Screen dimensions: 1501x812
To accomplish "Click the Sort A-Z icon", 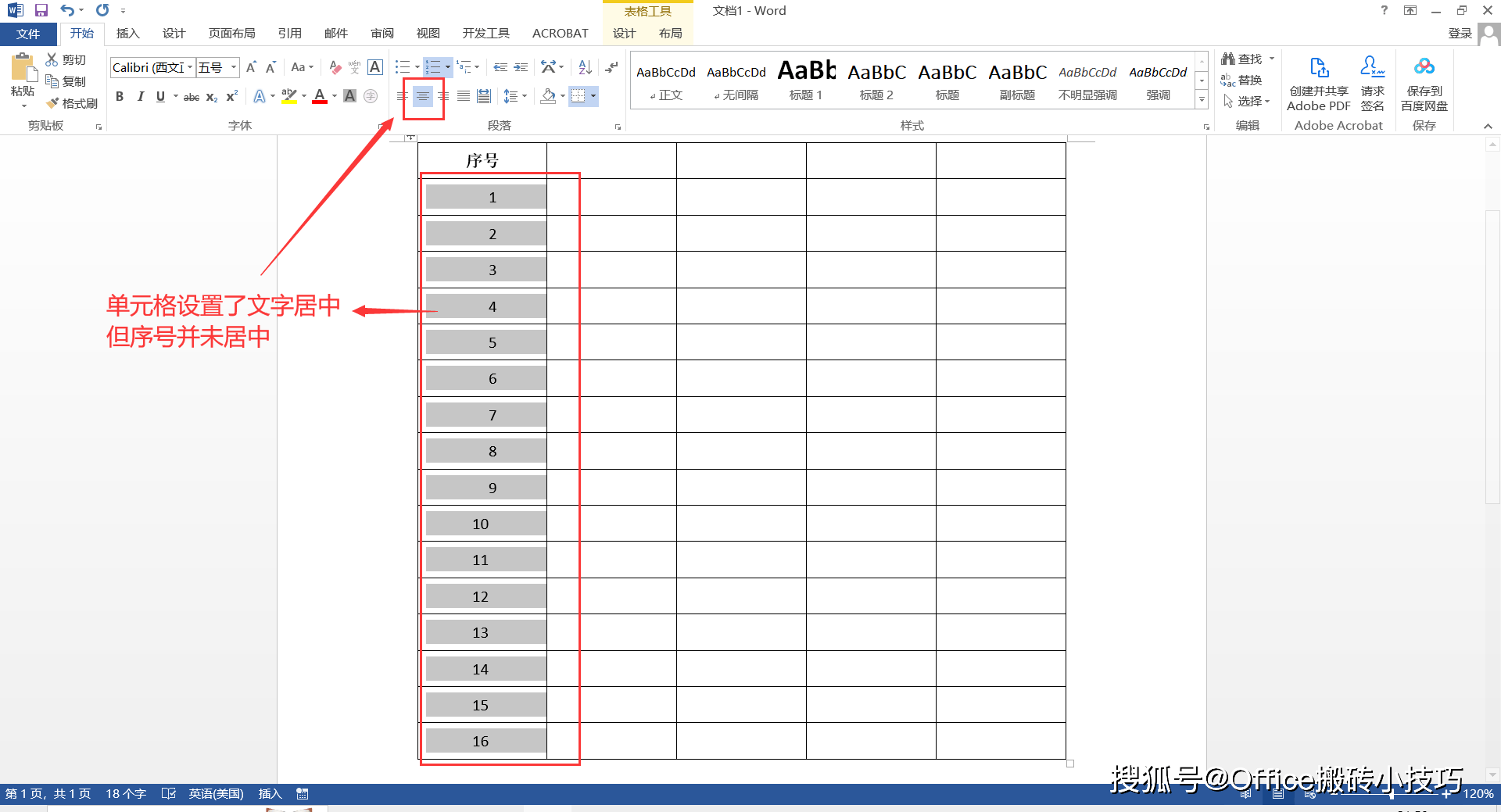I will pyautogui.click(x=585, y=67).
